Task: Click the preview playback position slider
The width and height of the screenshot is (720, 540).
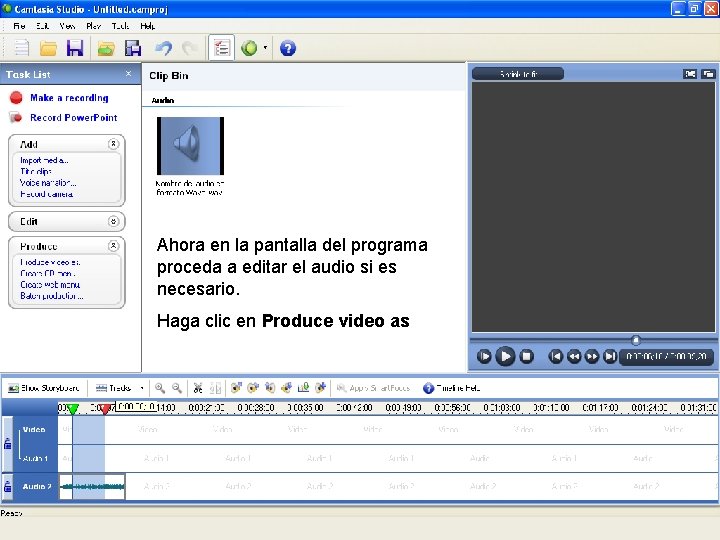Action: click(636, 340)
